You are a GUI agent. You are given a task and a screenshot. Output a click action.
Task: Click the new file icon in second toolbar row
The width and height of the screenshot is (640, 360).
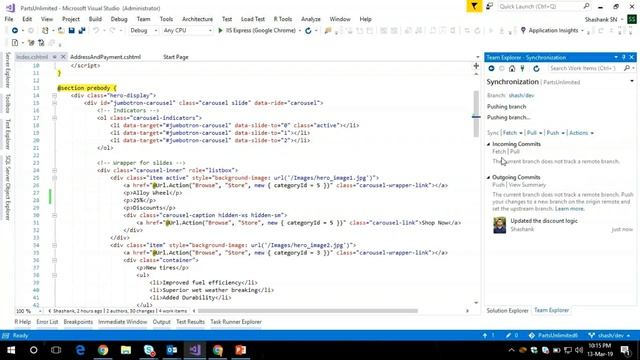15,43
